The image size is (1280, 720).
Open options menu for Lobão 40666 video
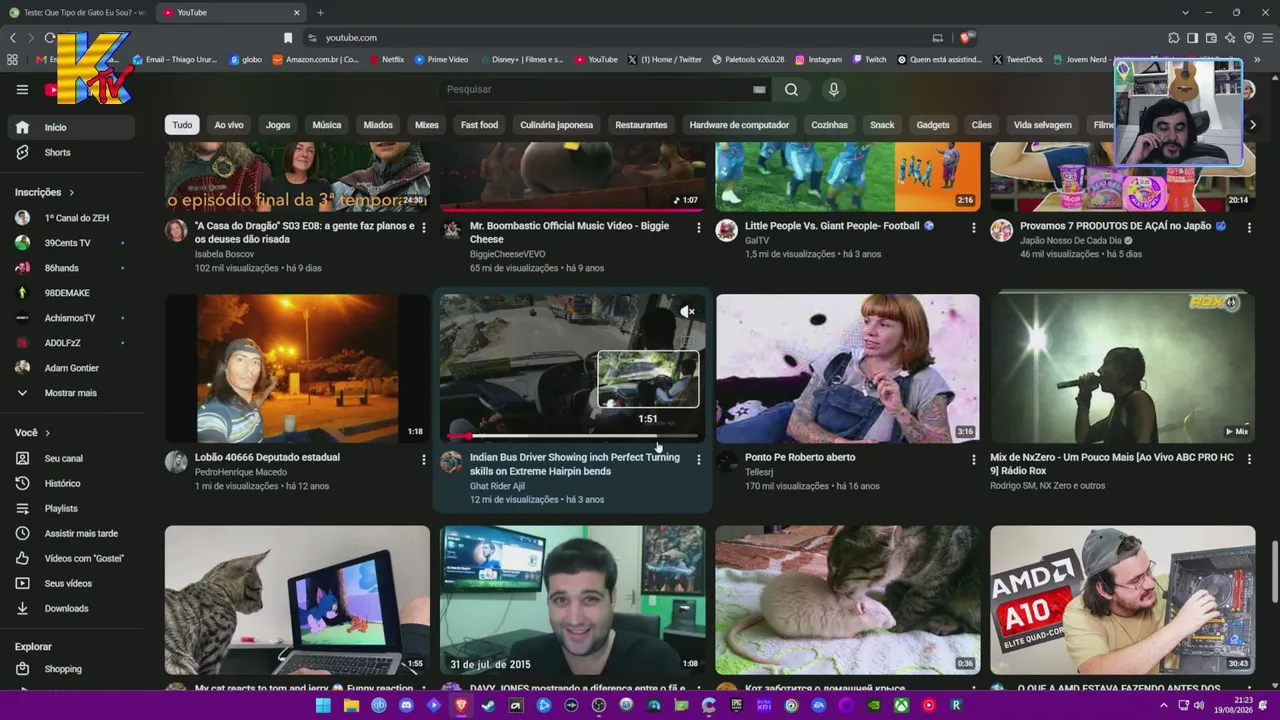tap(423, 459)
